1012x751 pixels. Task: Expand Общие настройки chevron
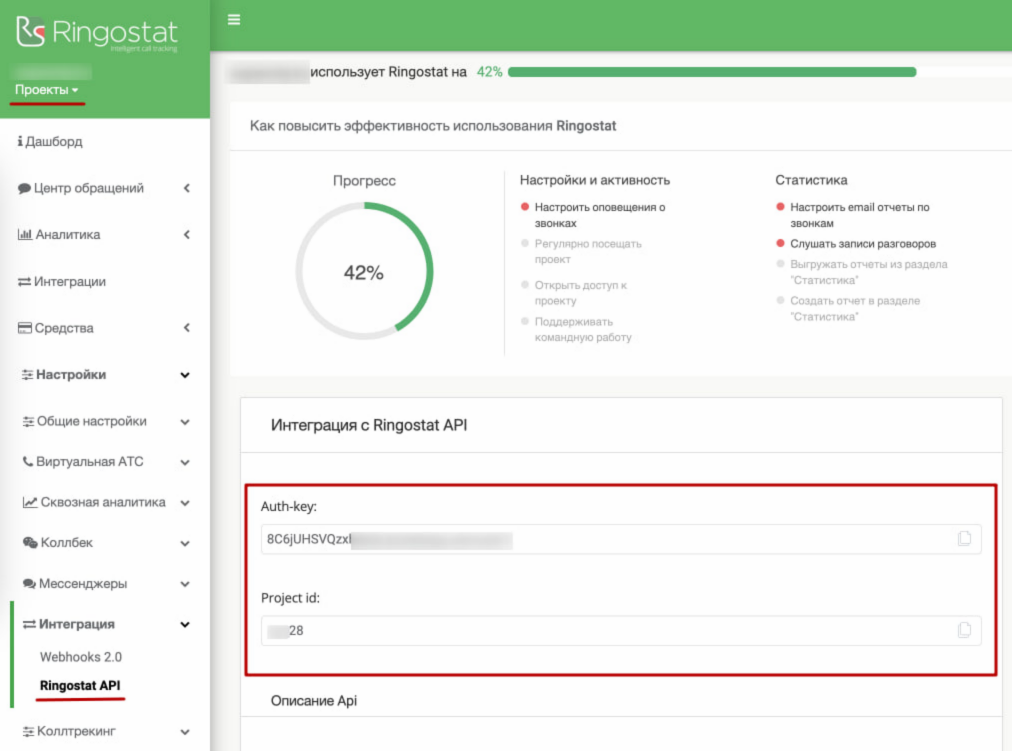[185, 423]
